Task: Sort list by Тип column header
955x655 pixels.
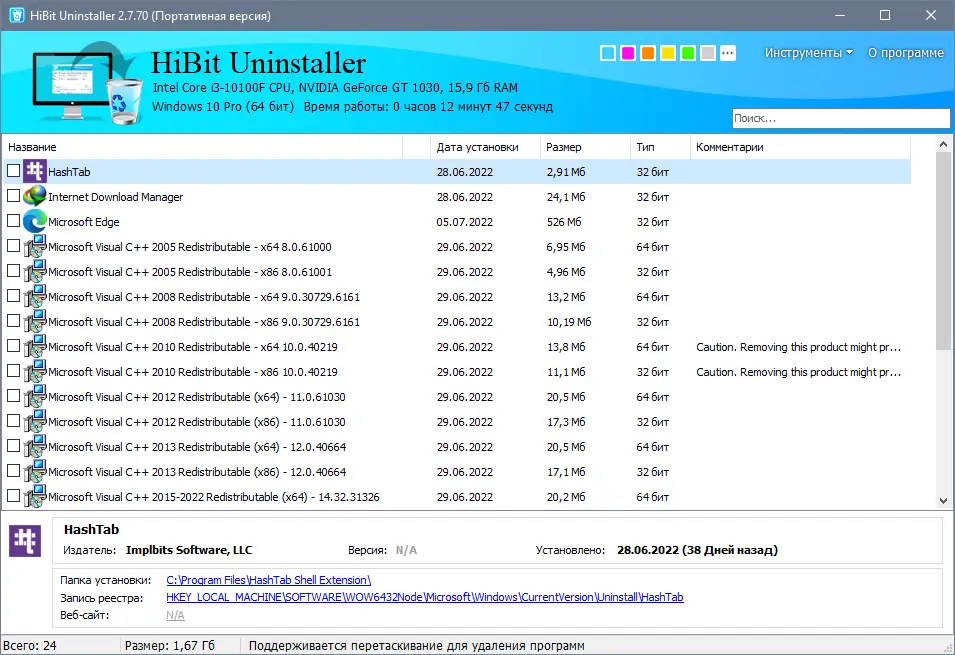Action: coord(660,147)
